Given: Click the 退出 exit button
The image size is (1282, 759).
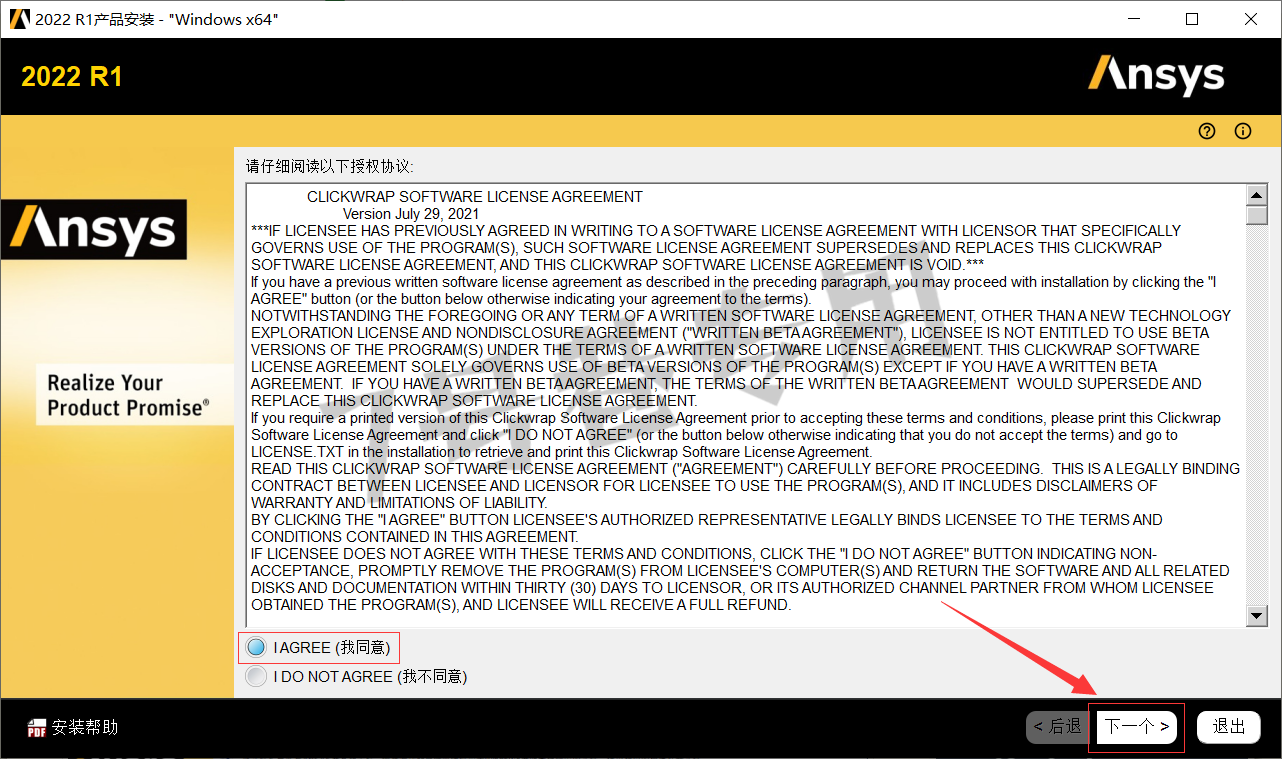Looking at the screenshot, I should (x=1229, y=726).
